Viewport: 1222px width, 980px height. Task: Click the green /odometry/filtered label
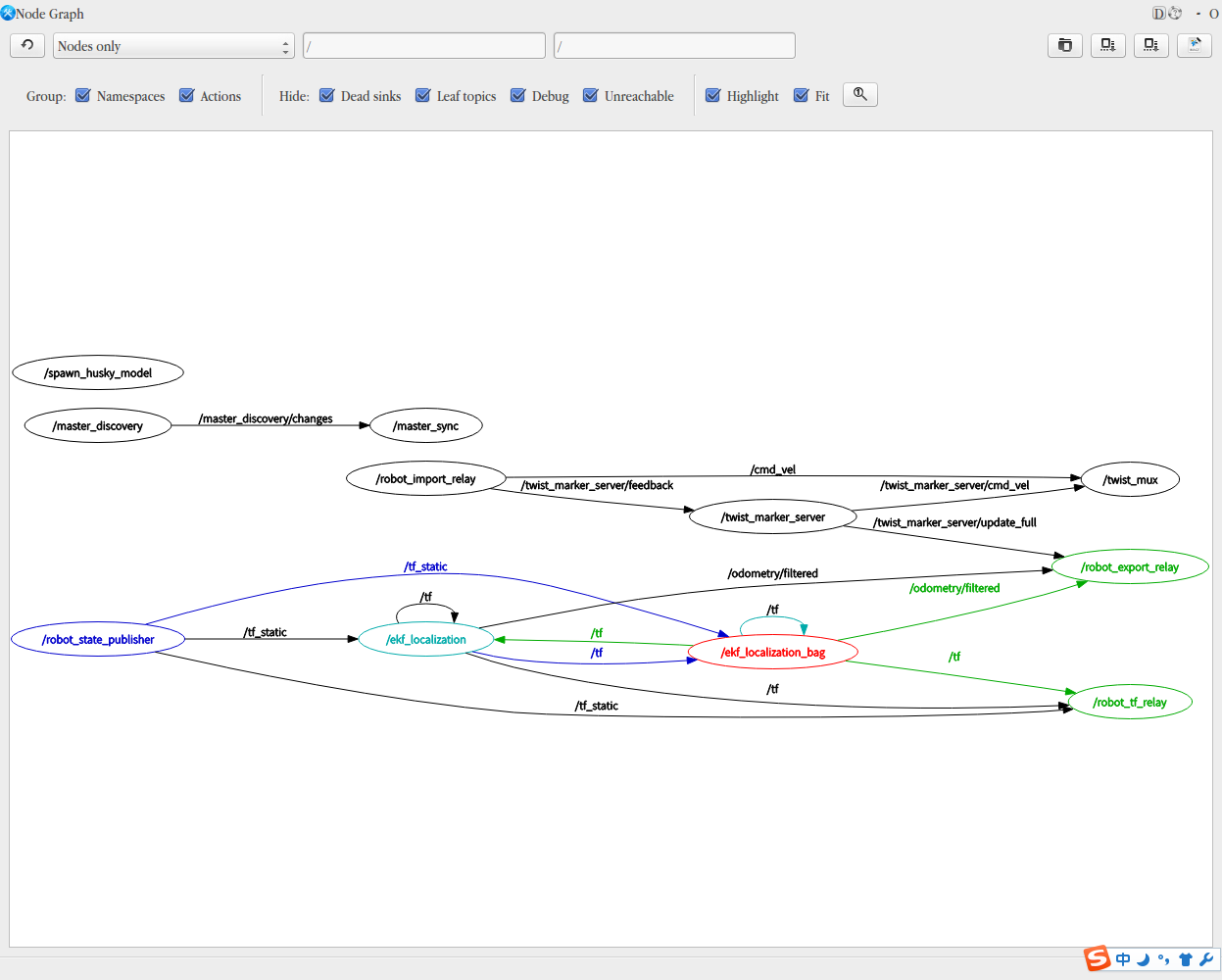pos(954,588)
